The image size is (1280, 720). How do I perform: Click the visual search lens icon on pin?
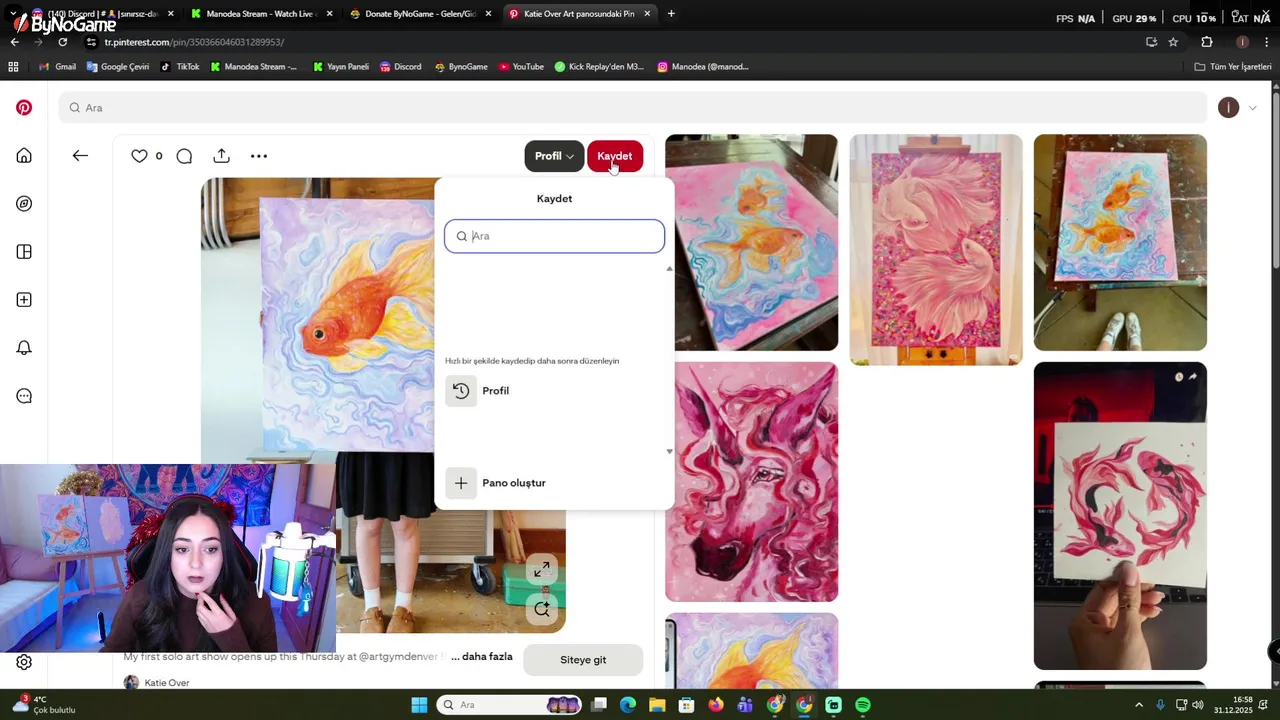[x=541, y=609]
